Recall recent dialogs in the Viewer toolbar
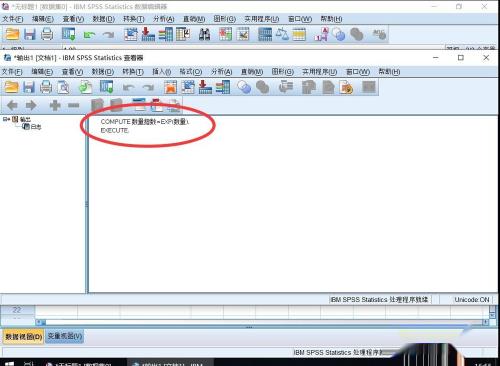This screenshot has width=500, height=366. pyautogui.click(x=107, y=87)
